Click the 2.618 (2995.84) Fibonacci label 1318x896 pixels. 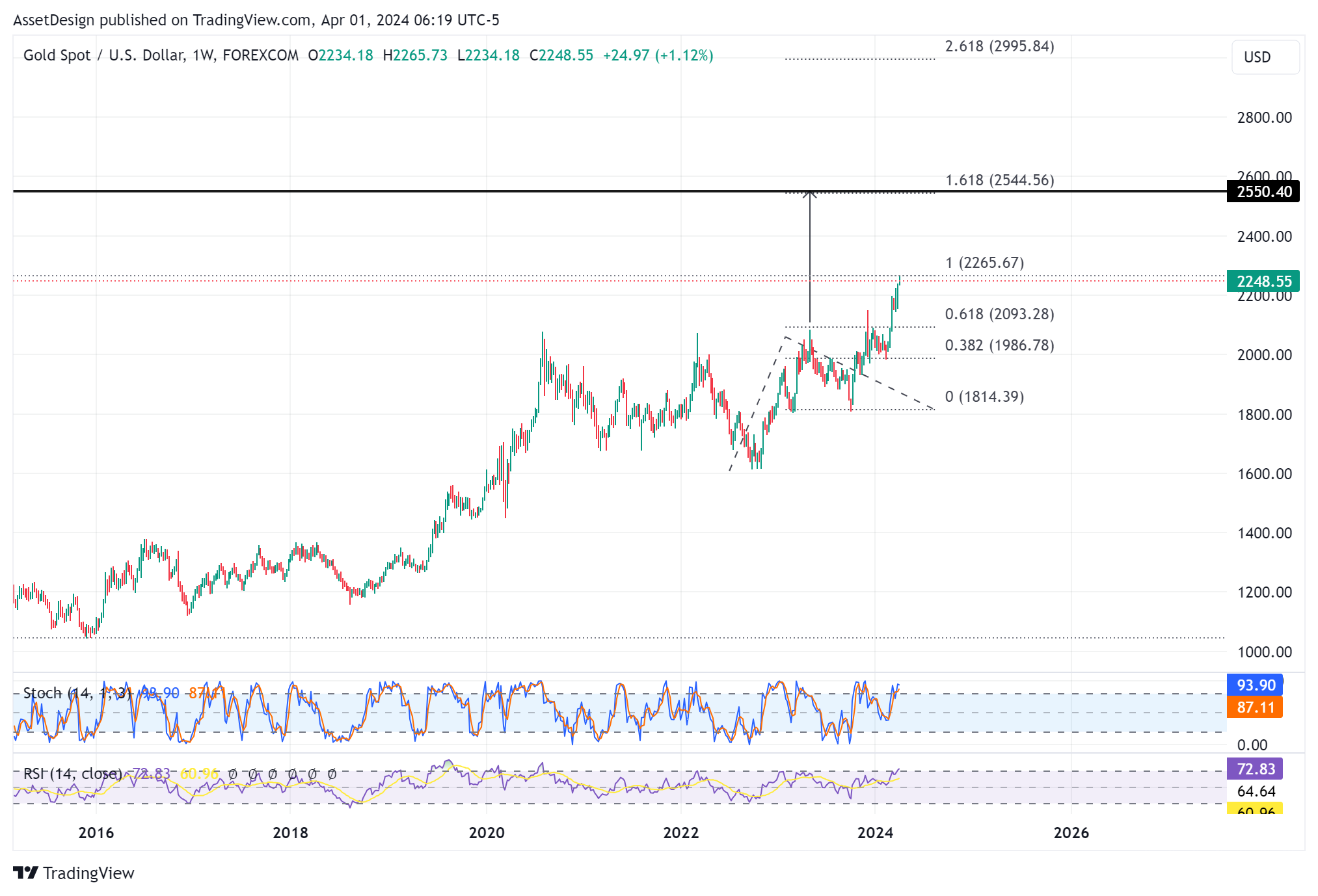pos(999,46)
